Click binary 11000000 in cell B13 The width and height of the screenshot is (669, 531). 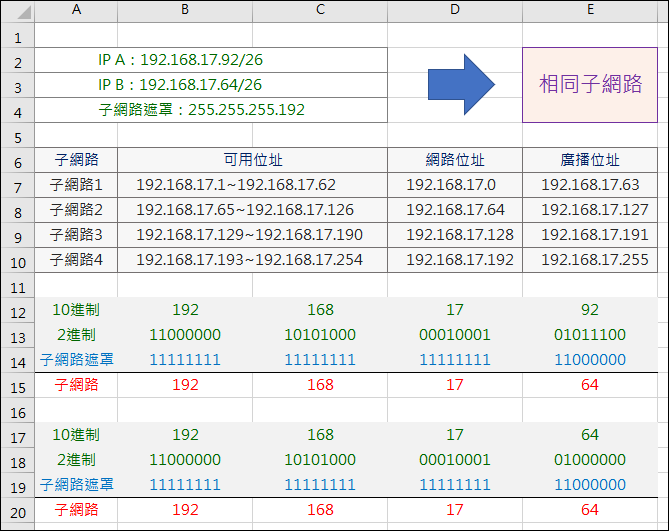pos(185,335)
